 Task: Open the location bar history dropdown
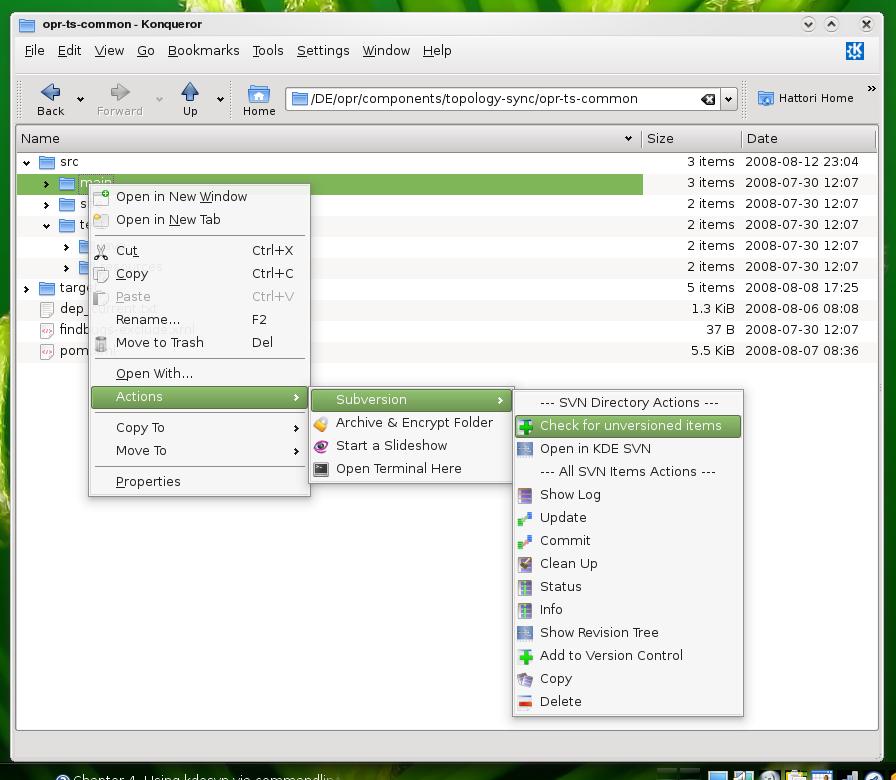click(x=728, y=99)
